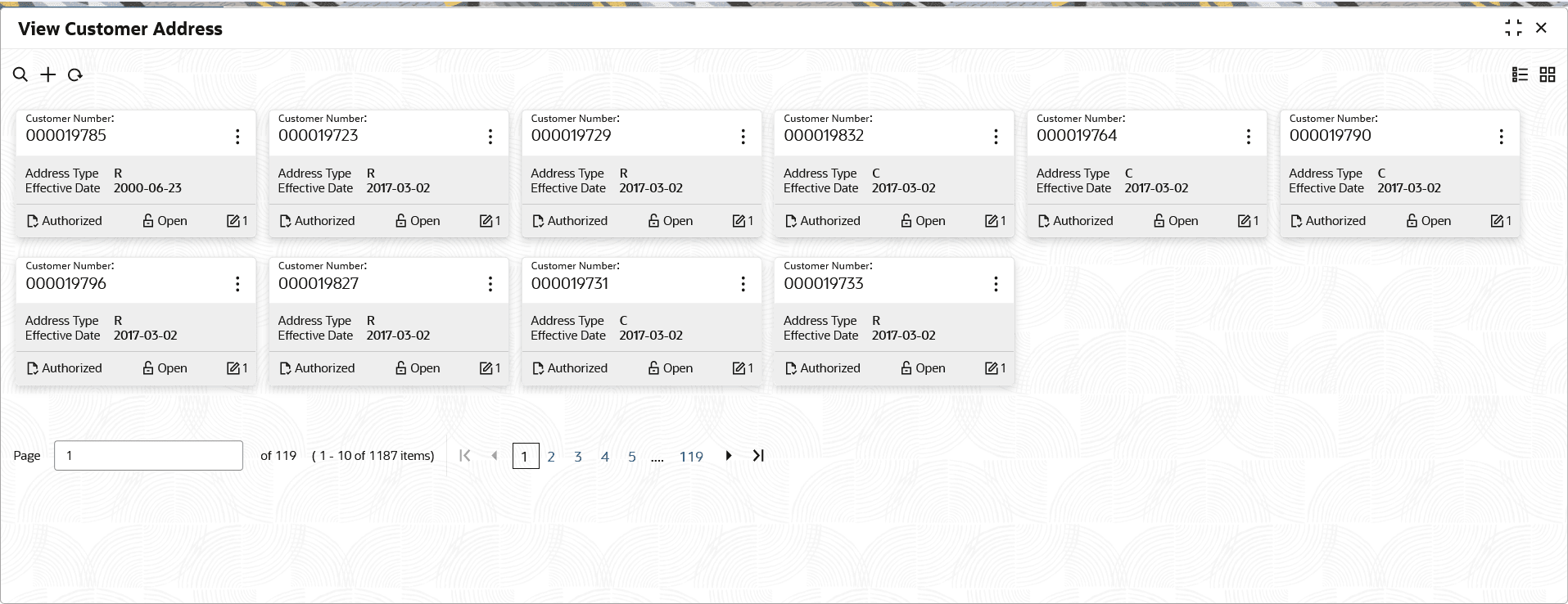This screenshot has height=604, width=1568.
Task: Open kebab menu for customer 000019827
Action: click(x=490, y=284)
